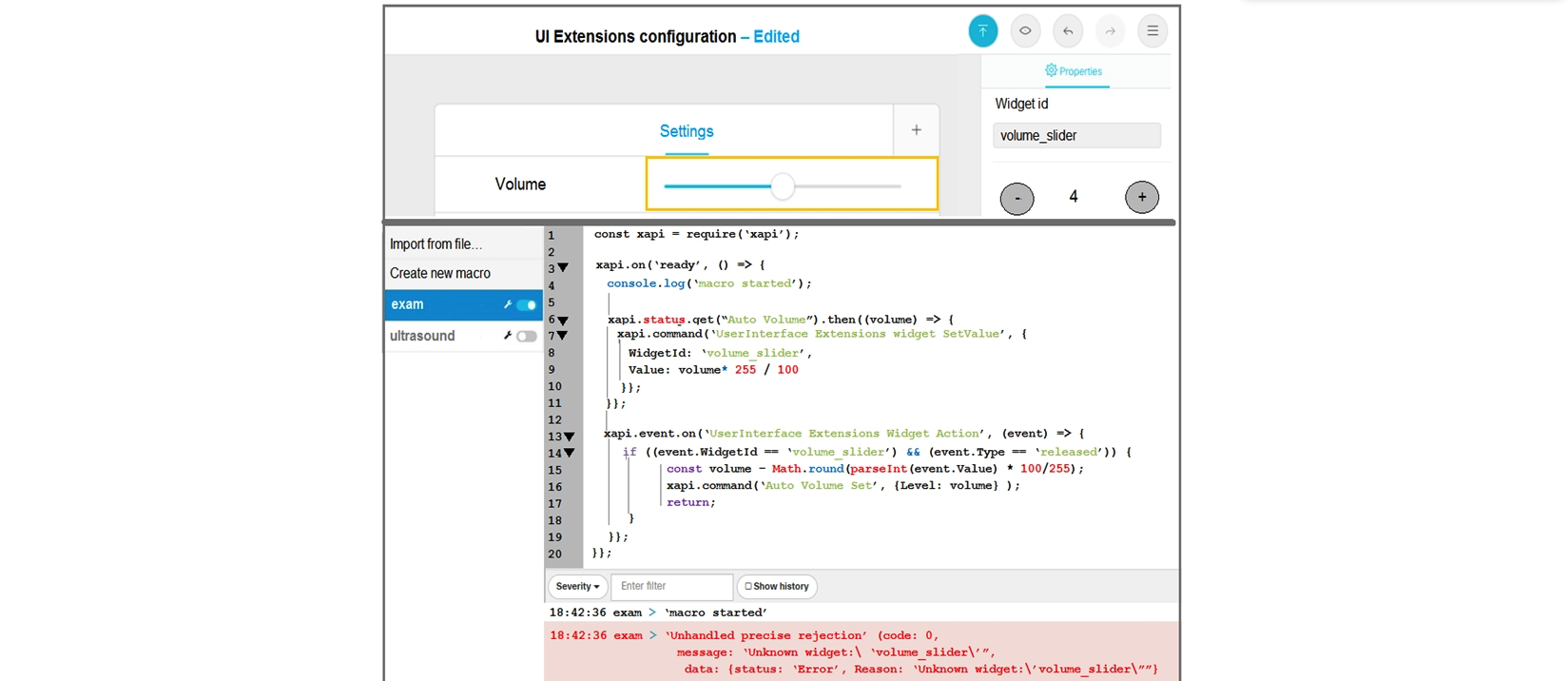Click the Properties gear icon
1568x681 pixels.
pyautogui.click(x=1051, y=70)
